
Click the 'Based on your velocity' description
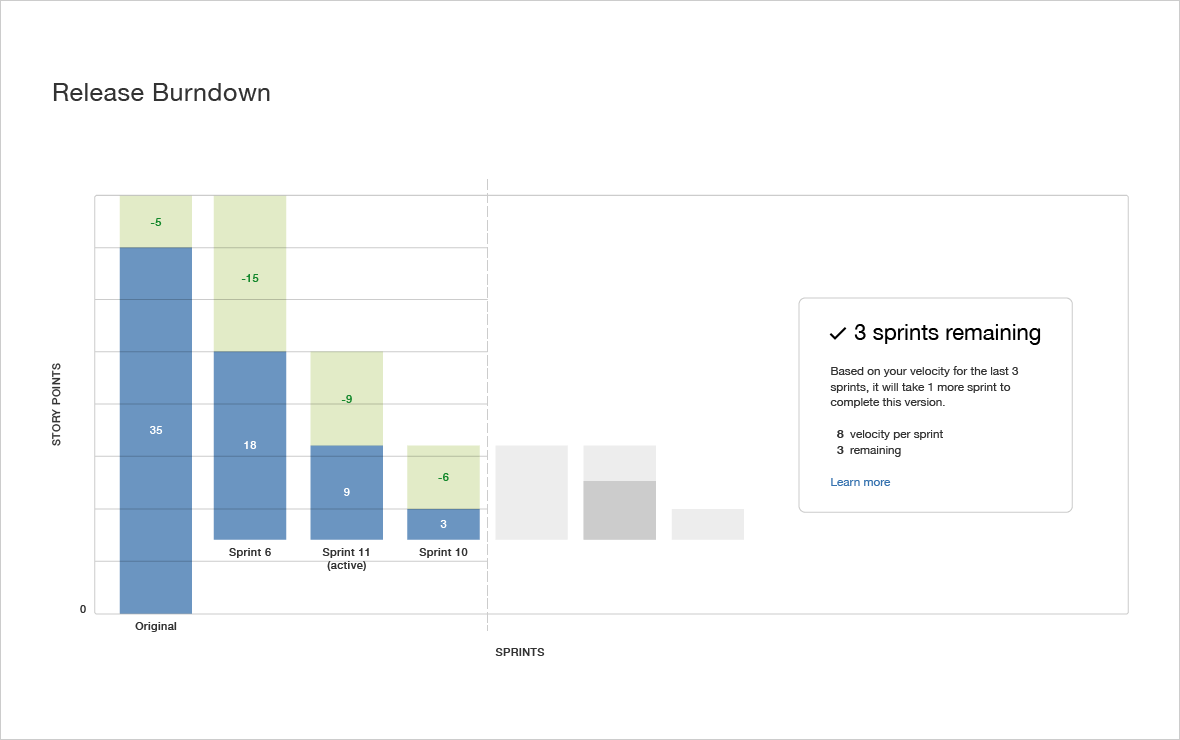[x=924, y=386]
